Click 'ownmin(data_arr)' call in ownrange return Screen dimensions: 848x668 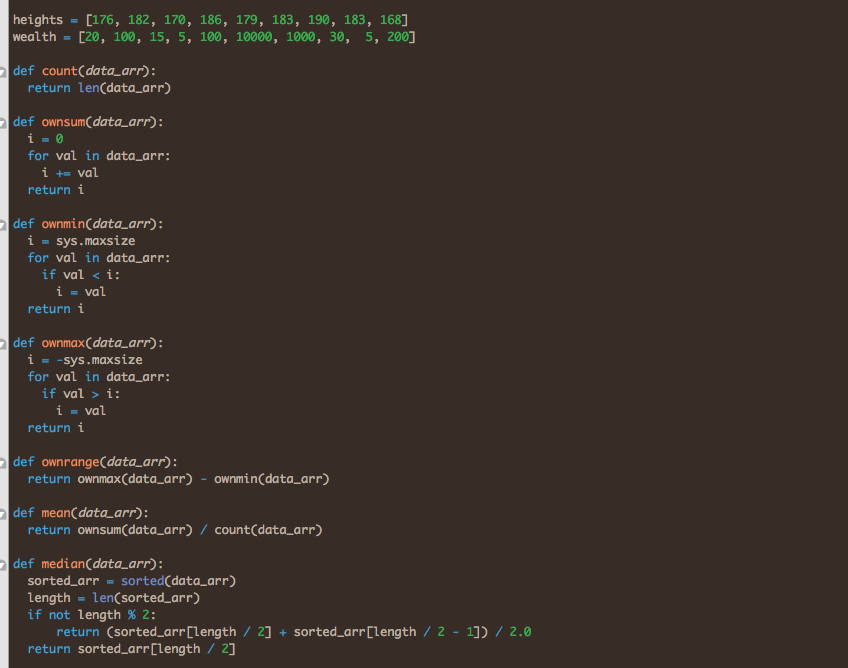pos(272,479)
